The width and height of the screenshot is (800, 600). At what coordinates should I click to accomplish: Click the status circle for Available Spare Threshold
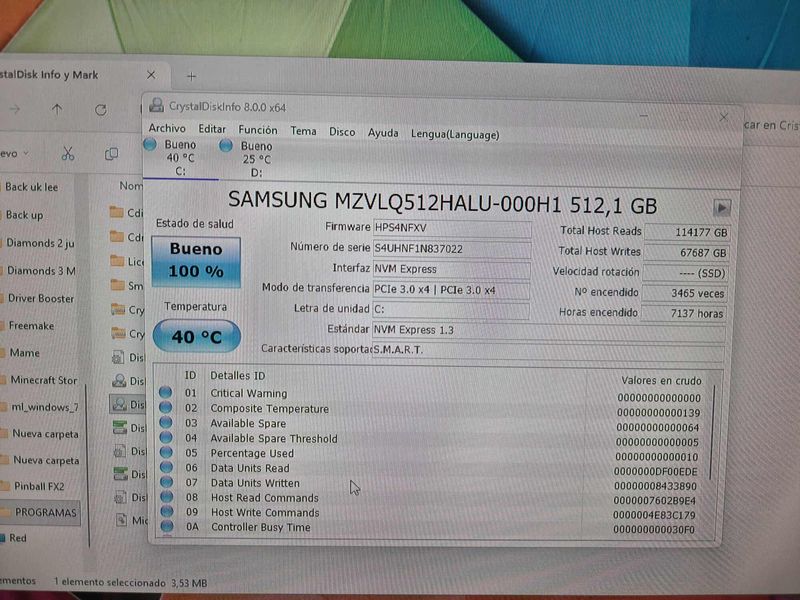tap(166, 437)
